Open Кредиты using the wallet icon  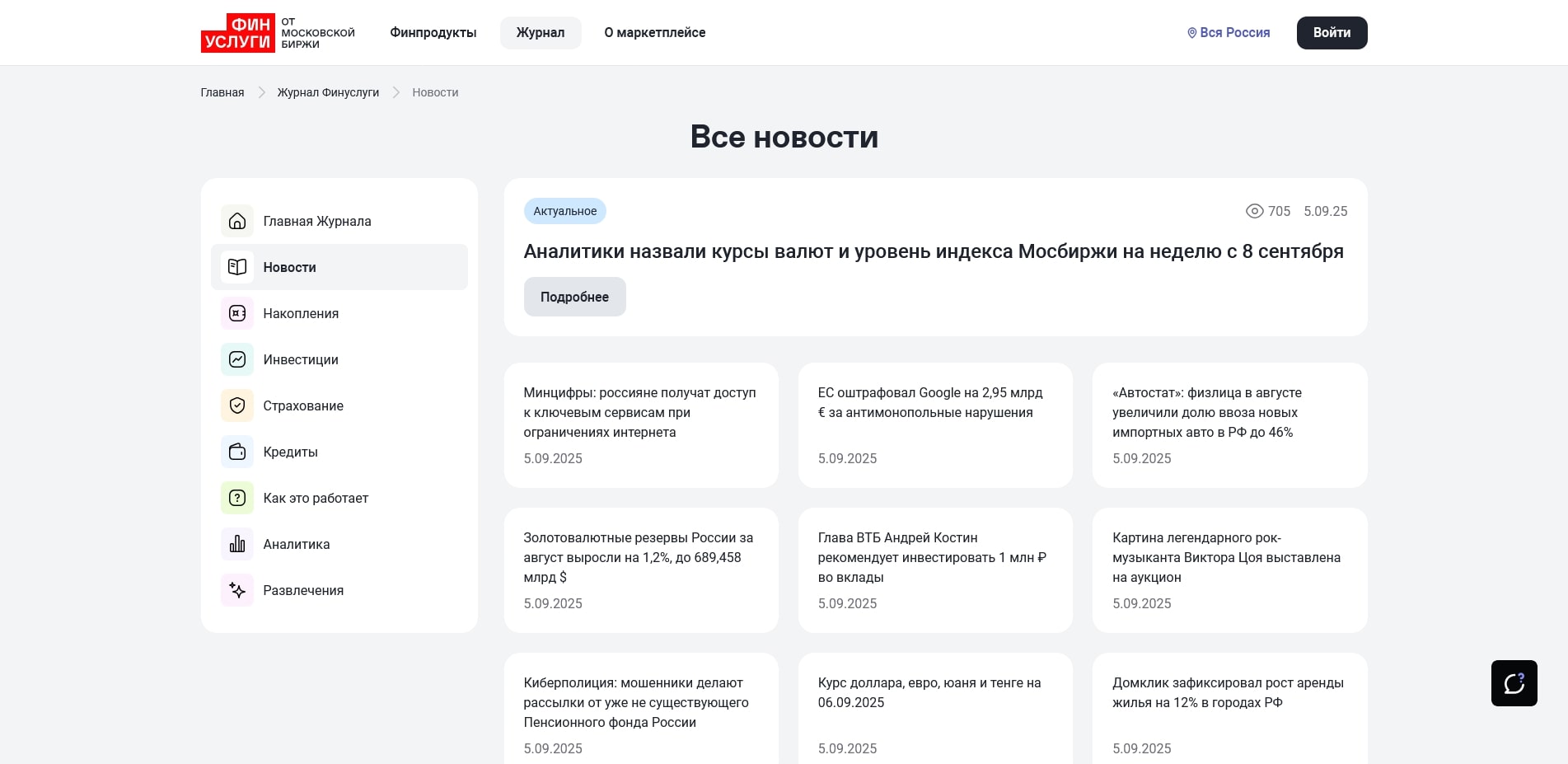236,452
